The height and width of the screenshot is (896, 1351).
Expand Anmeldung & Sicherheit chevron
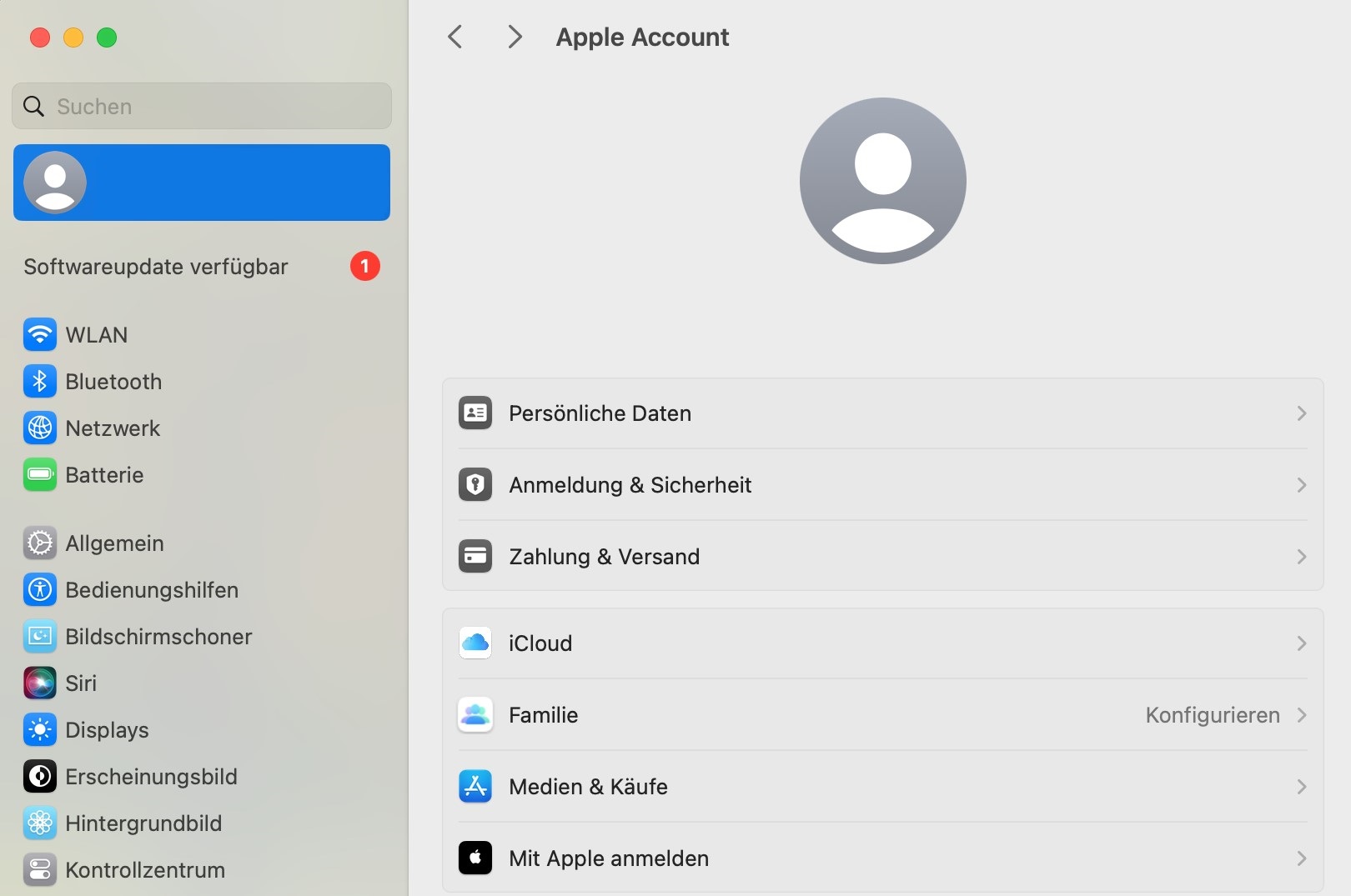[x=1302, y=485]
